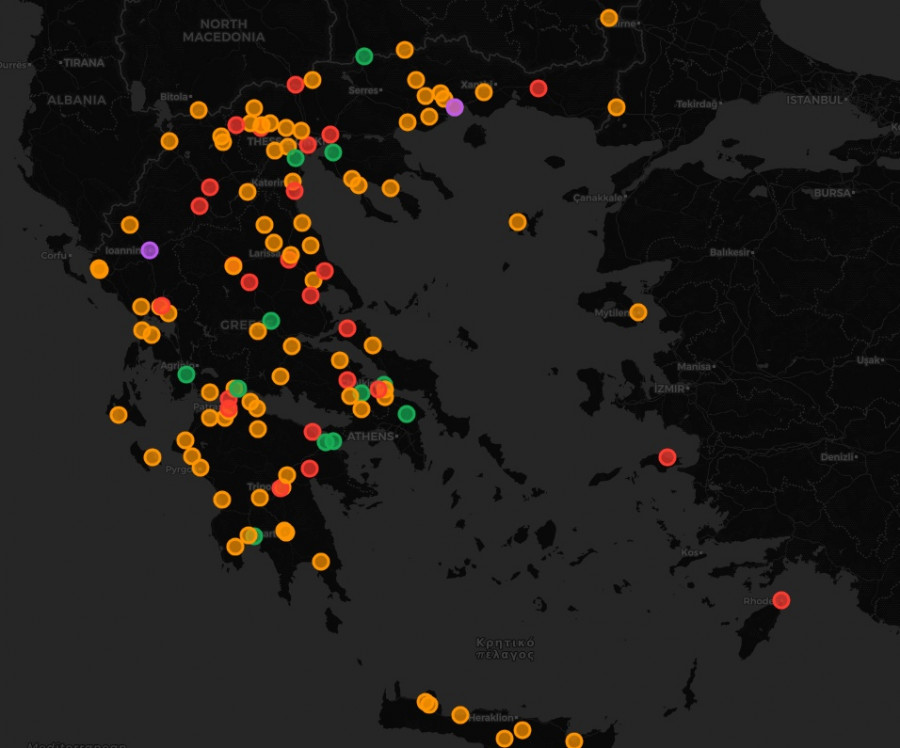Select the orange marker beside Mytilene

638,312
